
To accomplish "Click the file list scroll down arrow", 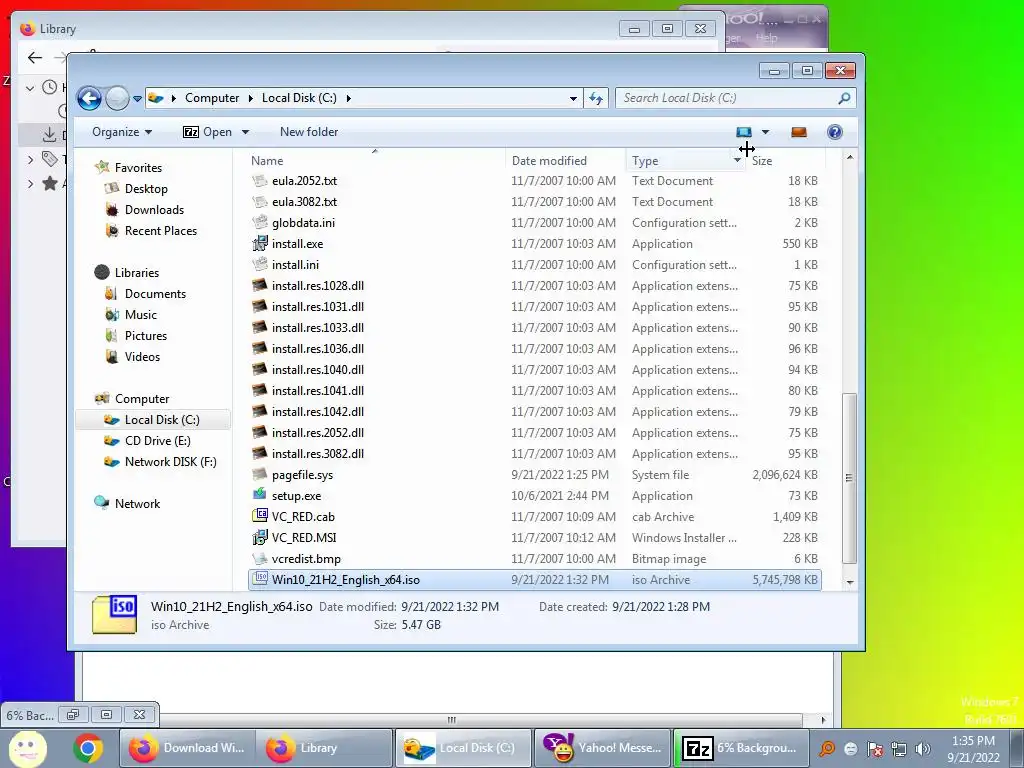I will [849, 581].
